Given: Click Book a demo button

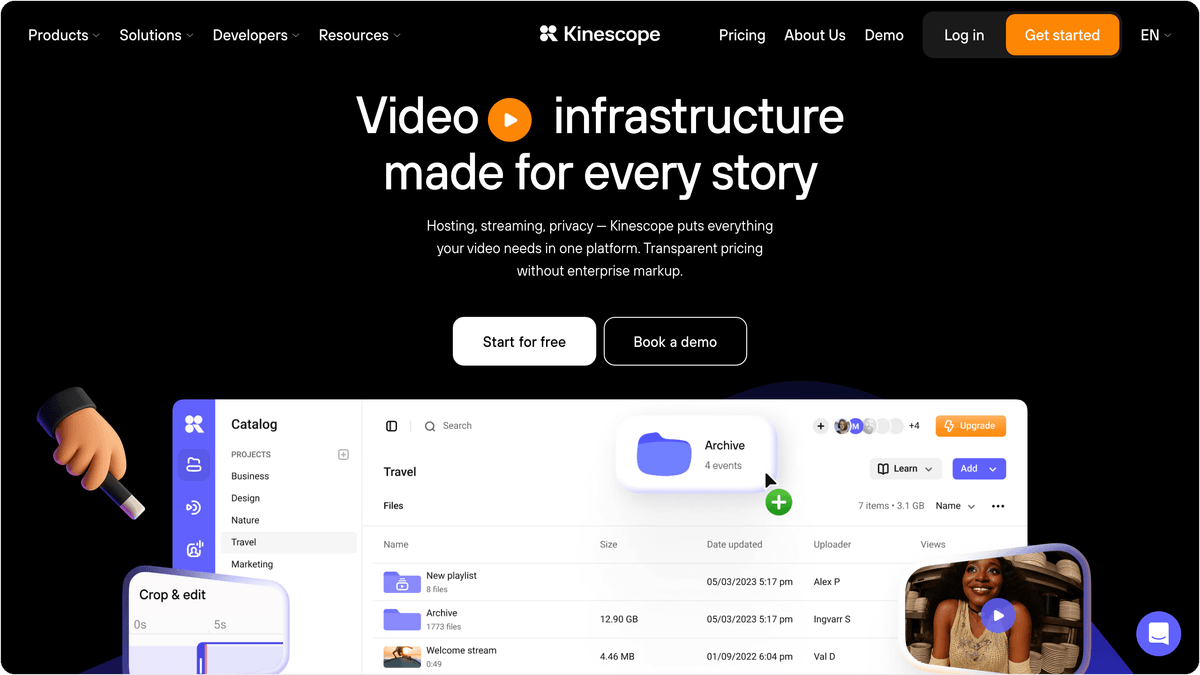Looking at the screenshot, I should pos(675,341).
